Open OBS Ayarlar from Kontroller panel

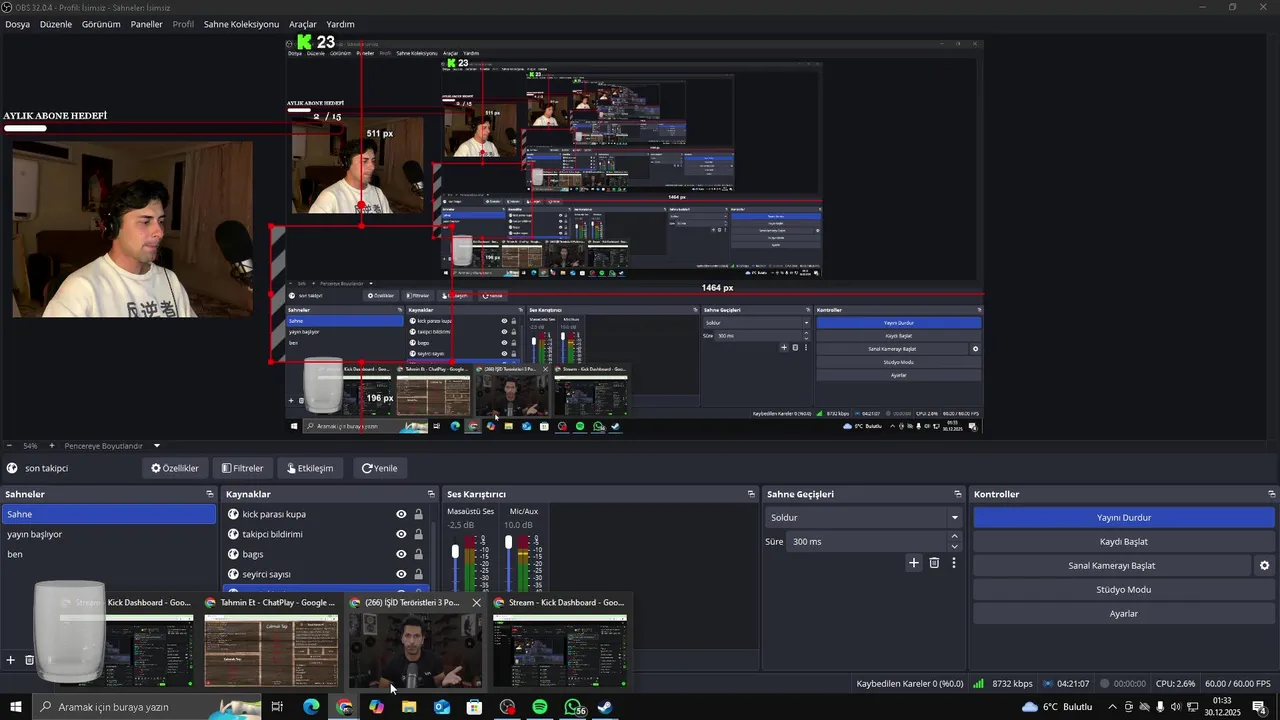[x=1124, y=614]
